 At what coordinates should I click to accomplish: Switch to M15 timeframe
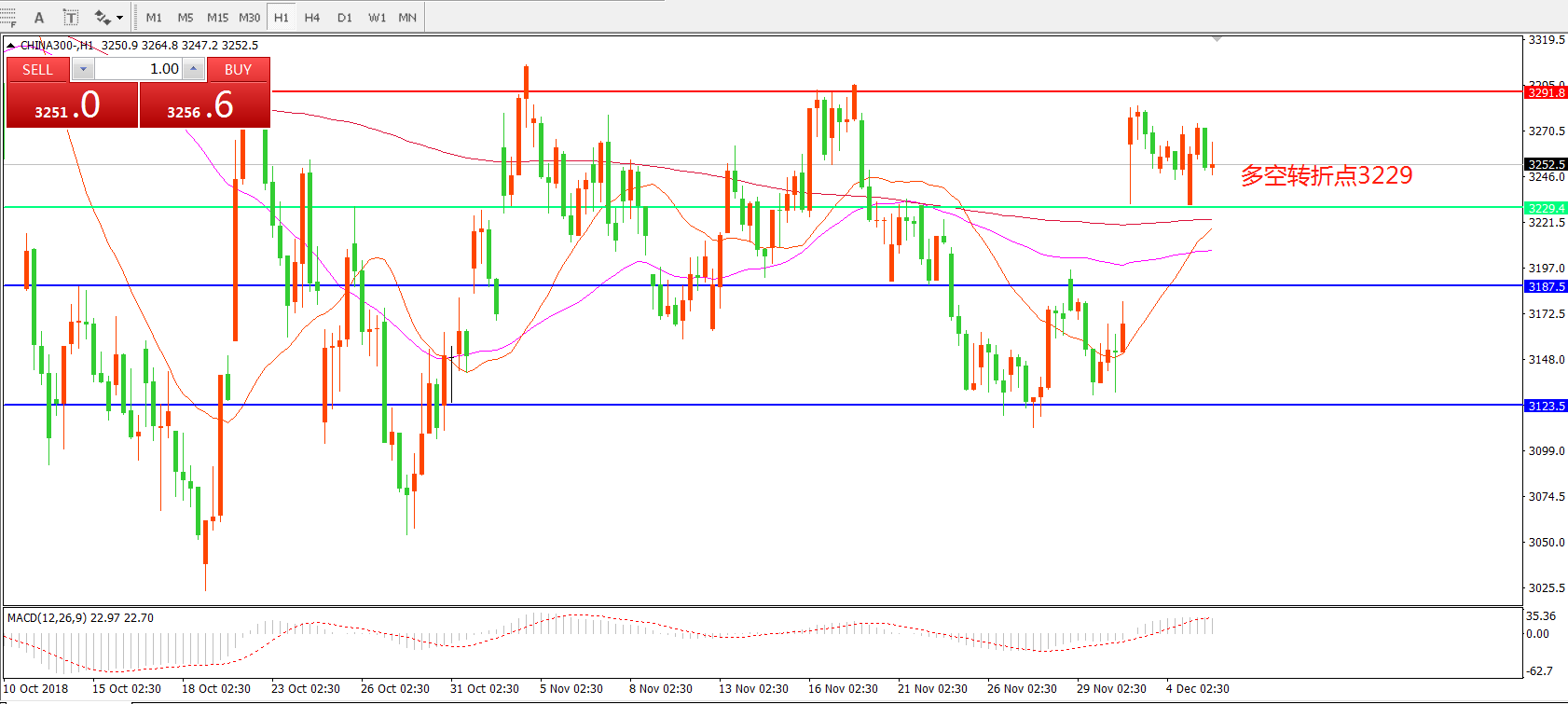[x=217, y=17]
